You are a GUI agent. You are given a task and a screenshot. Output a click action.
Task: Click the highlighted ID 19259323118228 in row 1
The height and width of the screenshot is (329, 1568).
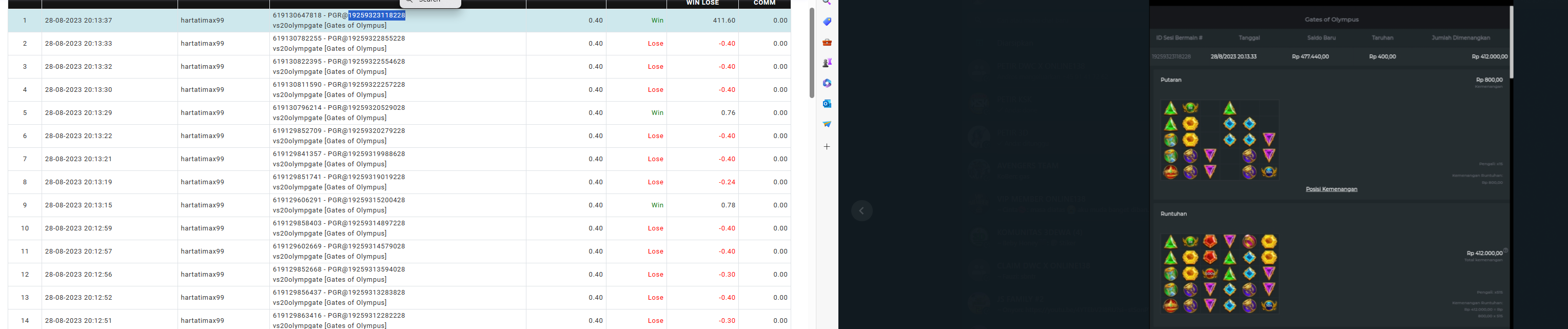click(x=376, y=15)
